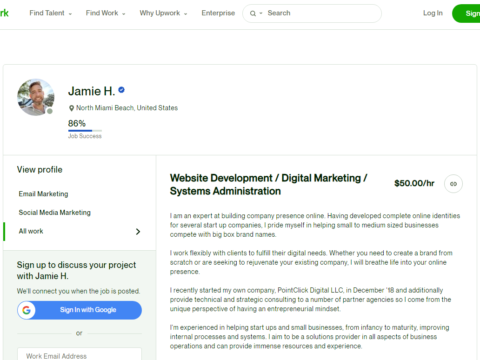Go to the Enterprise page

coord(218,13)
